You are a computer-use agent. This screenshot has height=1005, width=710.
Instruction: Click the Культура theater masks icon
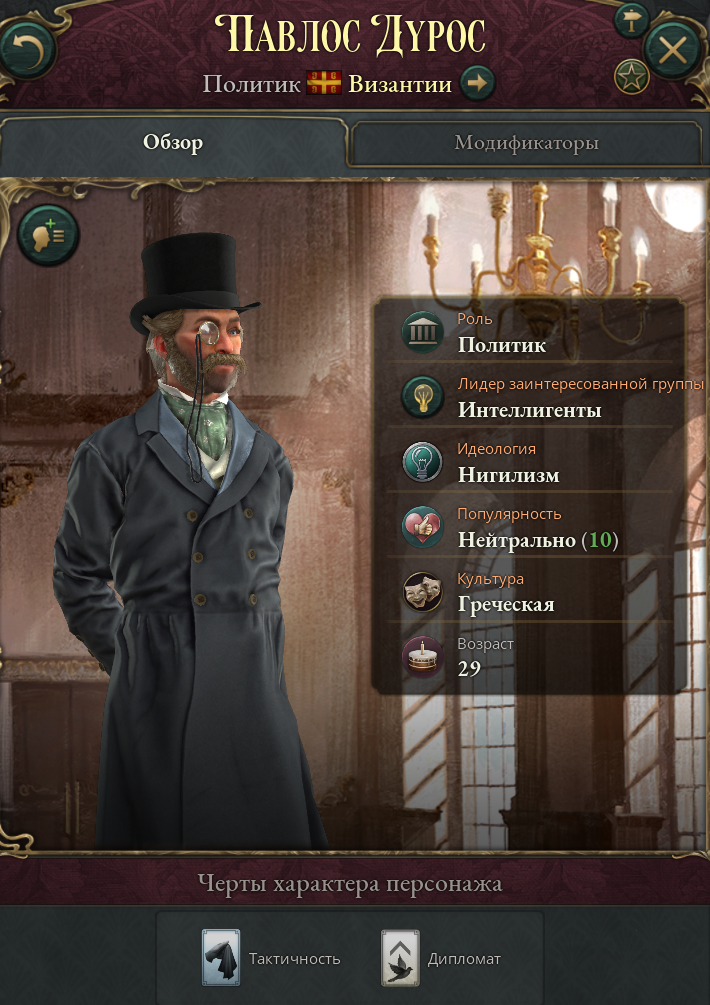(x=422, y=592)
